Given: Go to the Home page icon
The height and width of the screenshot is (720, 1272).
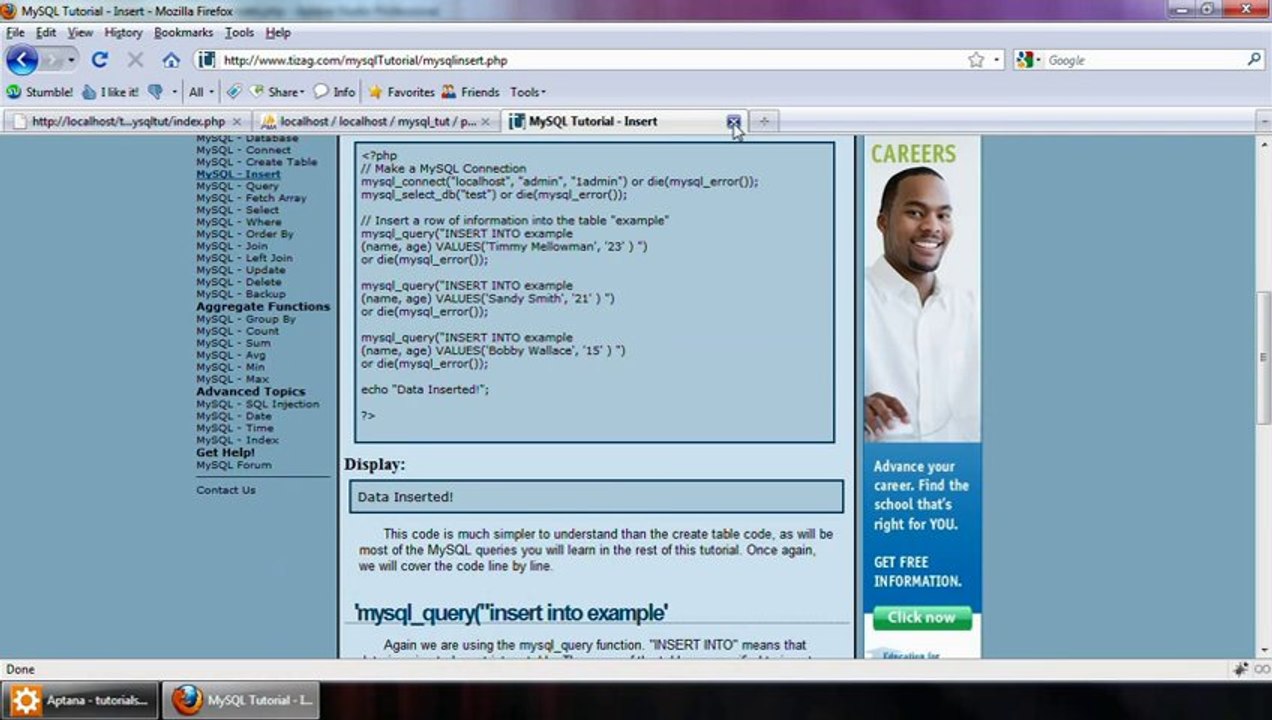Looking at the screenshot, I should (x=171, y=60).
